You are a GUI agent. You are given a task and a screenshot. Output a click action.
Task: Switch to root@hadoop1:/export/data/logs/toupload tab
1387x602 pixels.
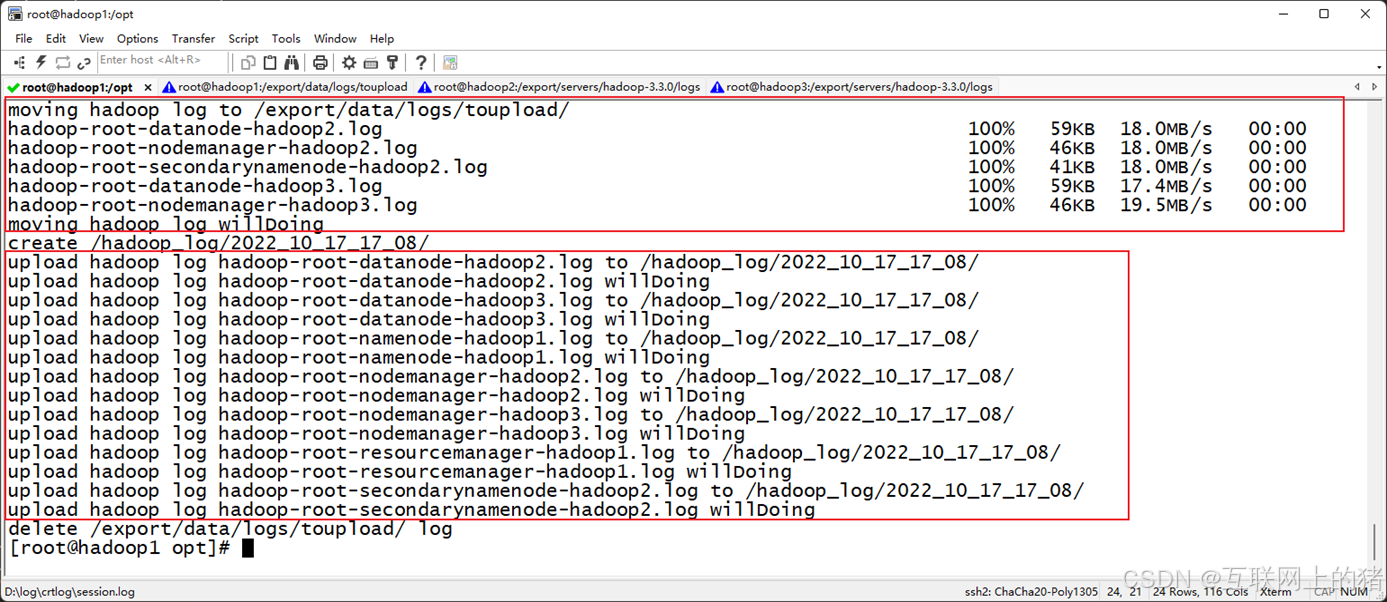pyautogui.click(x=285, y=87)
